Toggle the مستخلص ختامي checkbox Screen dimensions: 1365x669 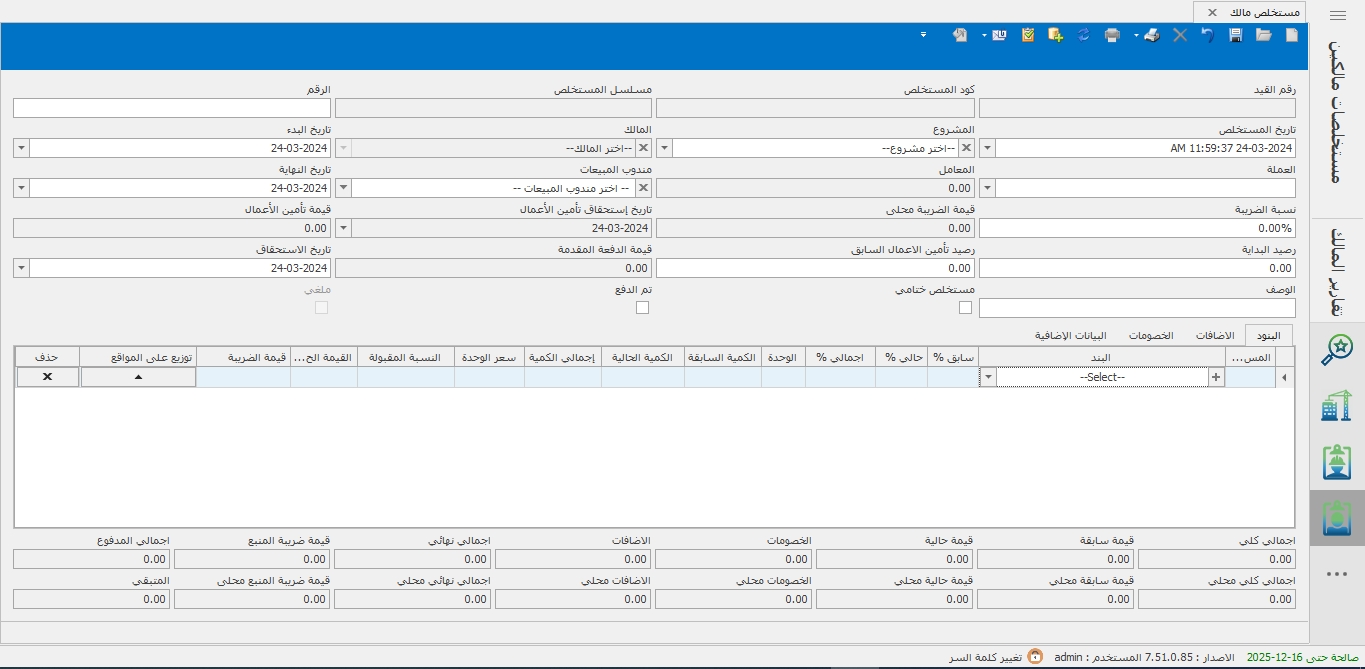point(965,308)
